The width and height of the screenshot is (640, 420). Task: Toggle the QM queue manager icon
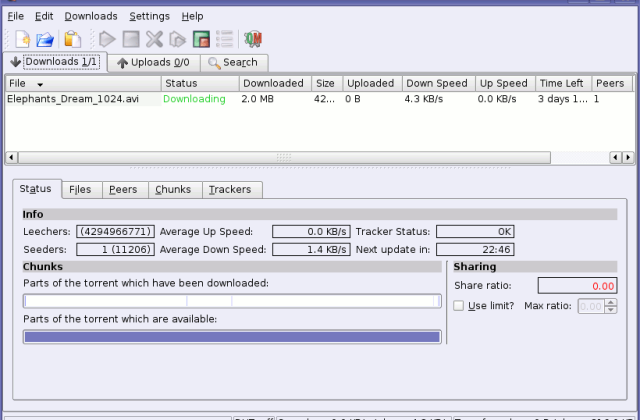click(253, 39)
